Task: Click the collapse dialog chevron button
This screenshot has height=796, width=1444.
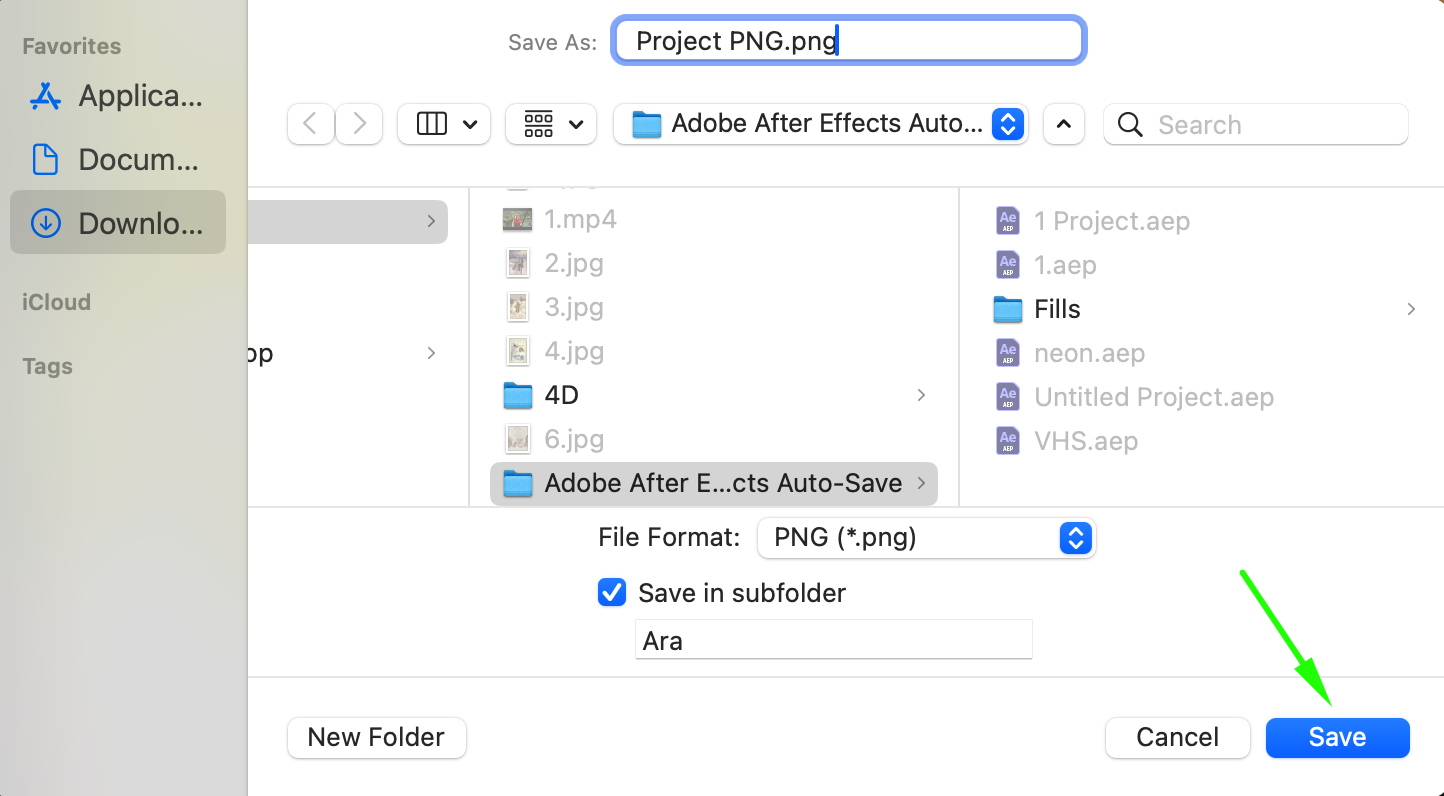Action: (x=1064, y=124)
